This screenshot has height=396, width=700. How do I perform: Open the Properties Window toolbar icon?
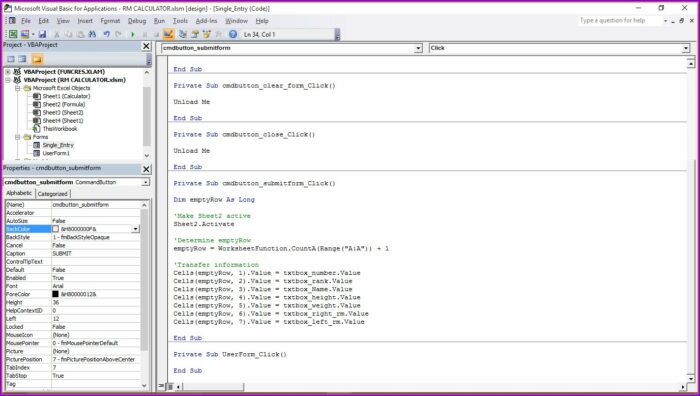pyautogui.click(x=195, y=34)
